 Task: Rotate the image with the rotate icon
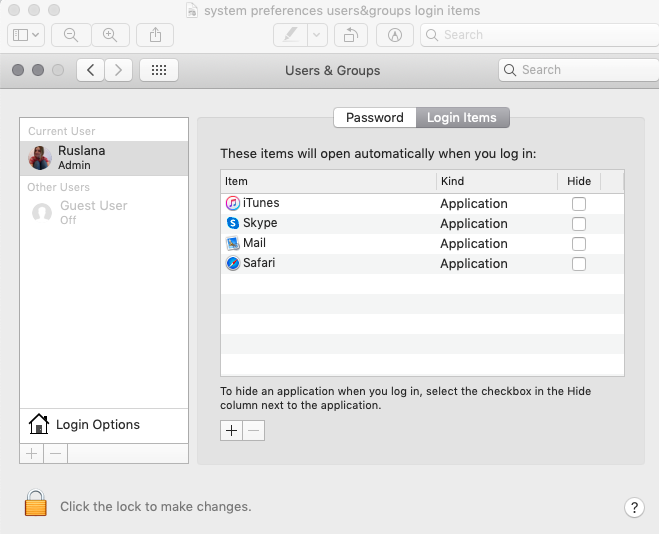pos(351,35)
